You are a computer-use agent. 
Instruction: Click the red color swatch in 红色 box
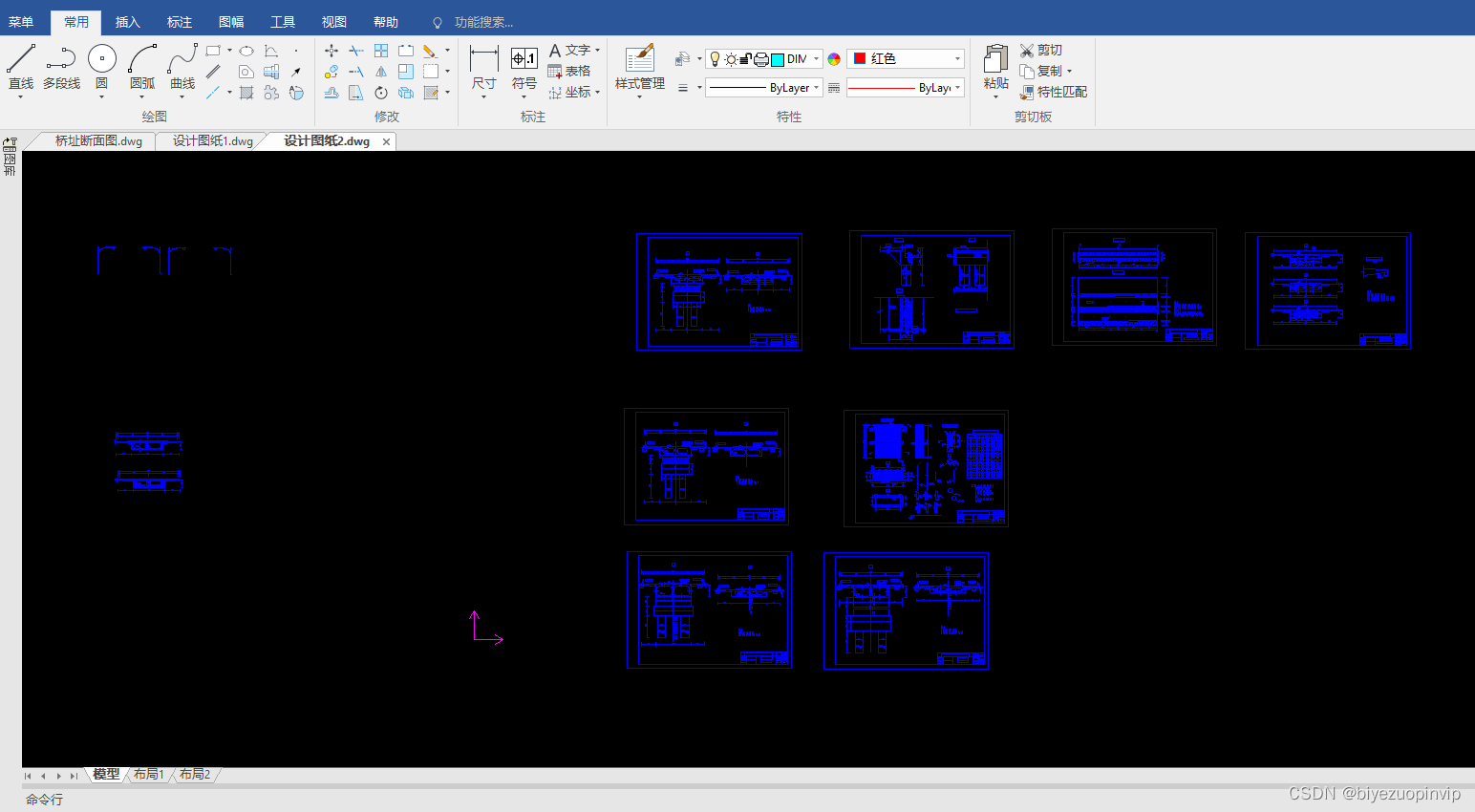[x=860, y=58]
